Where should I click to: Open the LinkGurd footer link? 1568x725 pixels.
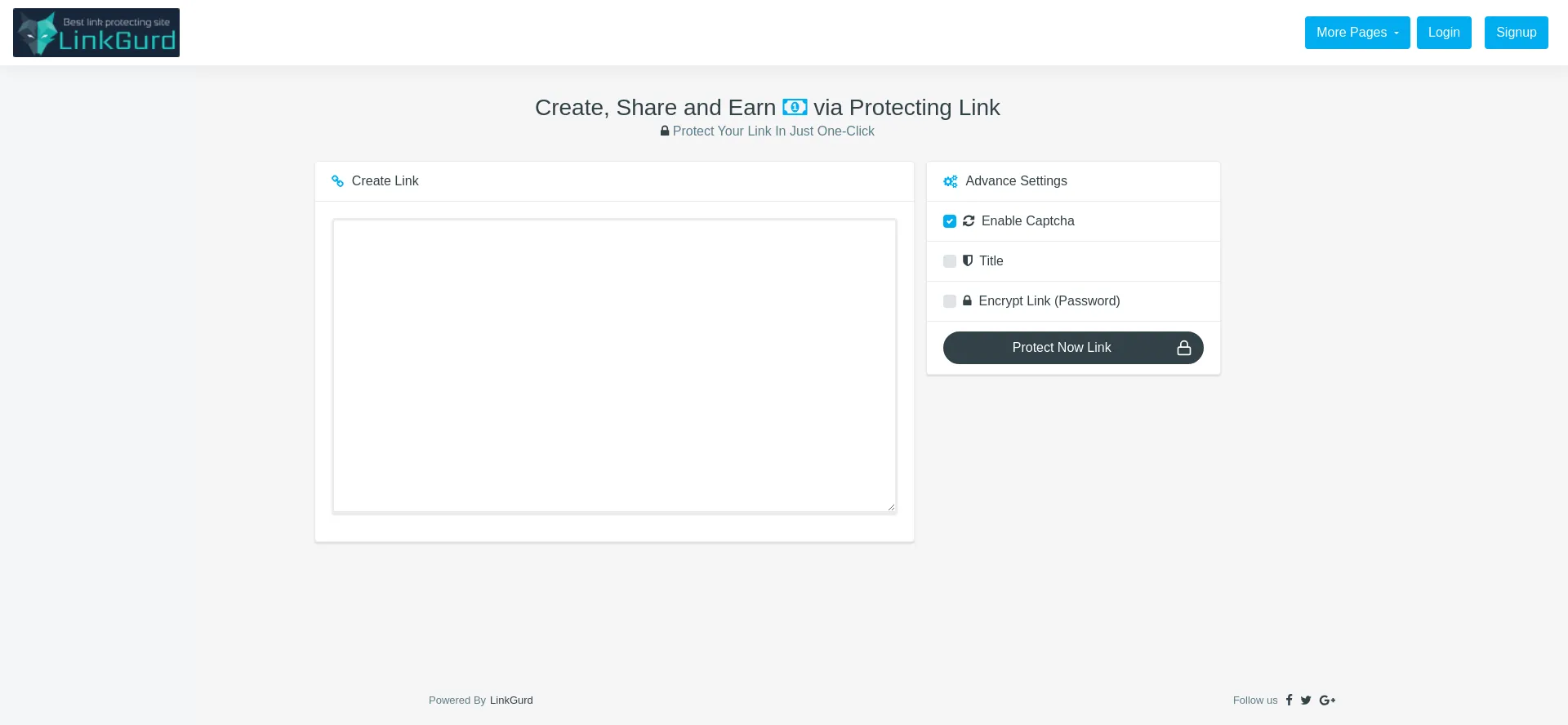(511, 701)
